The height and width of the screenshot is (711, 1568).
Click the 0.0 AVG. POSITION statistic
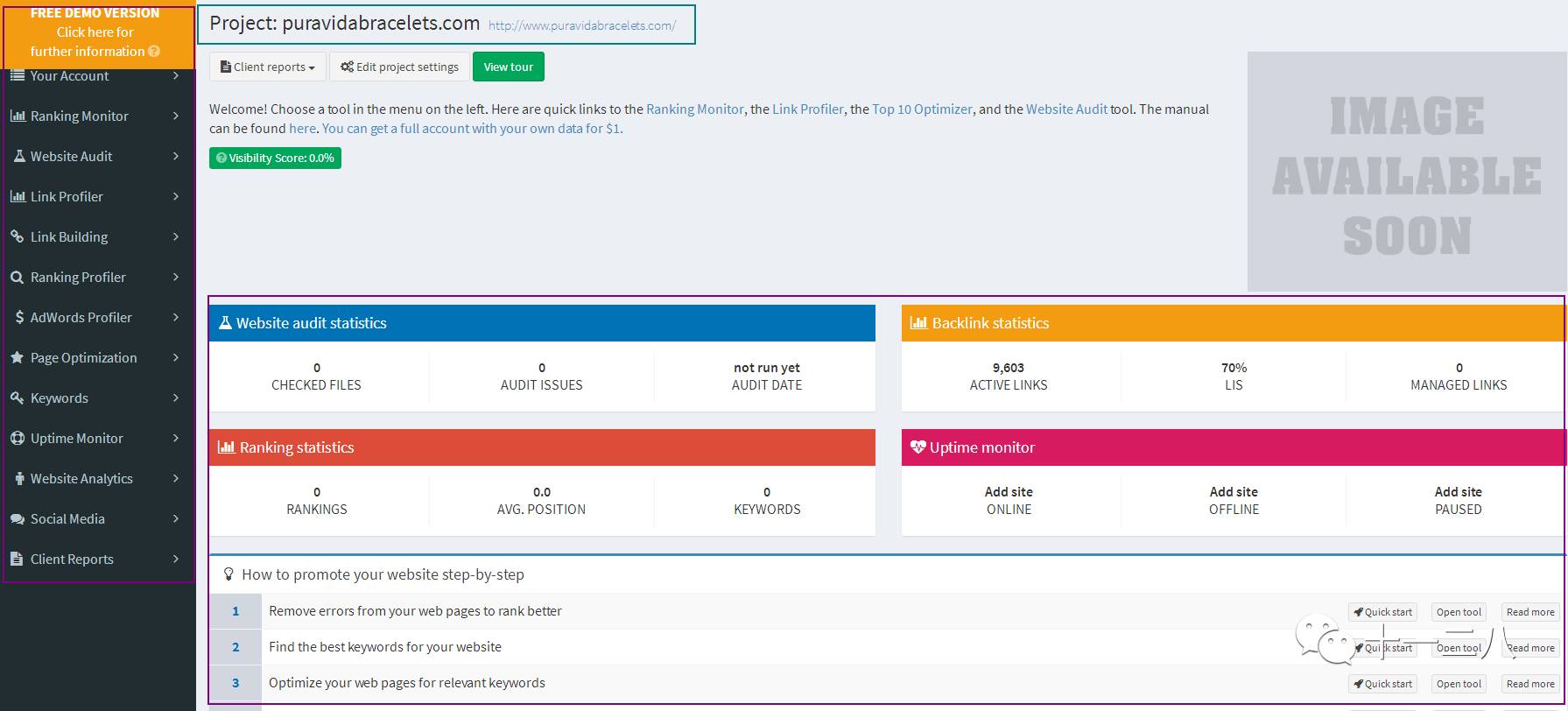(x=541, y=500)
